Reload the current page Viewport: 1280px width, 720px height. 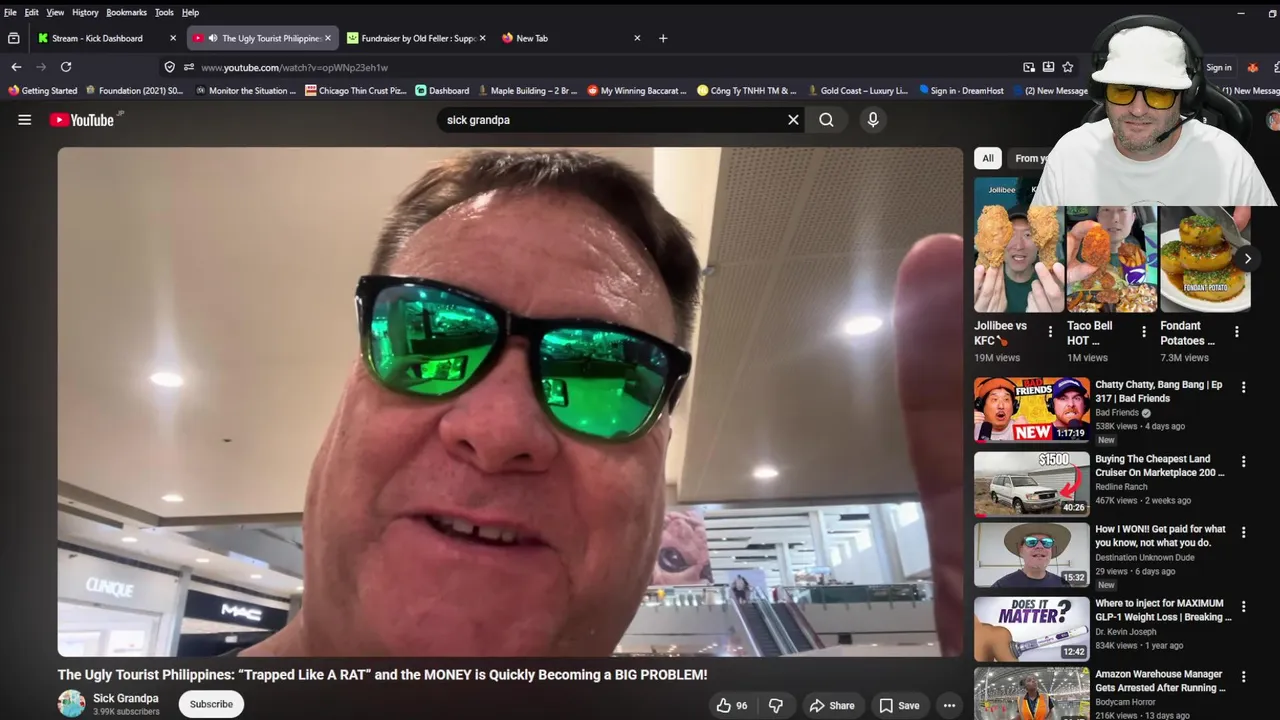pyautogui.click(x=66, y=67)
